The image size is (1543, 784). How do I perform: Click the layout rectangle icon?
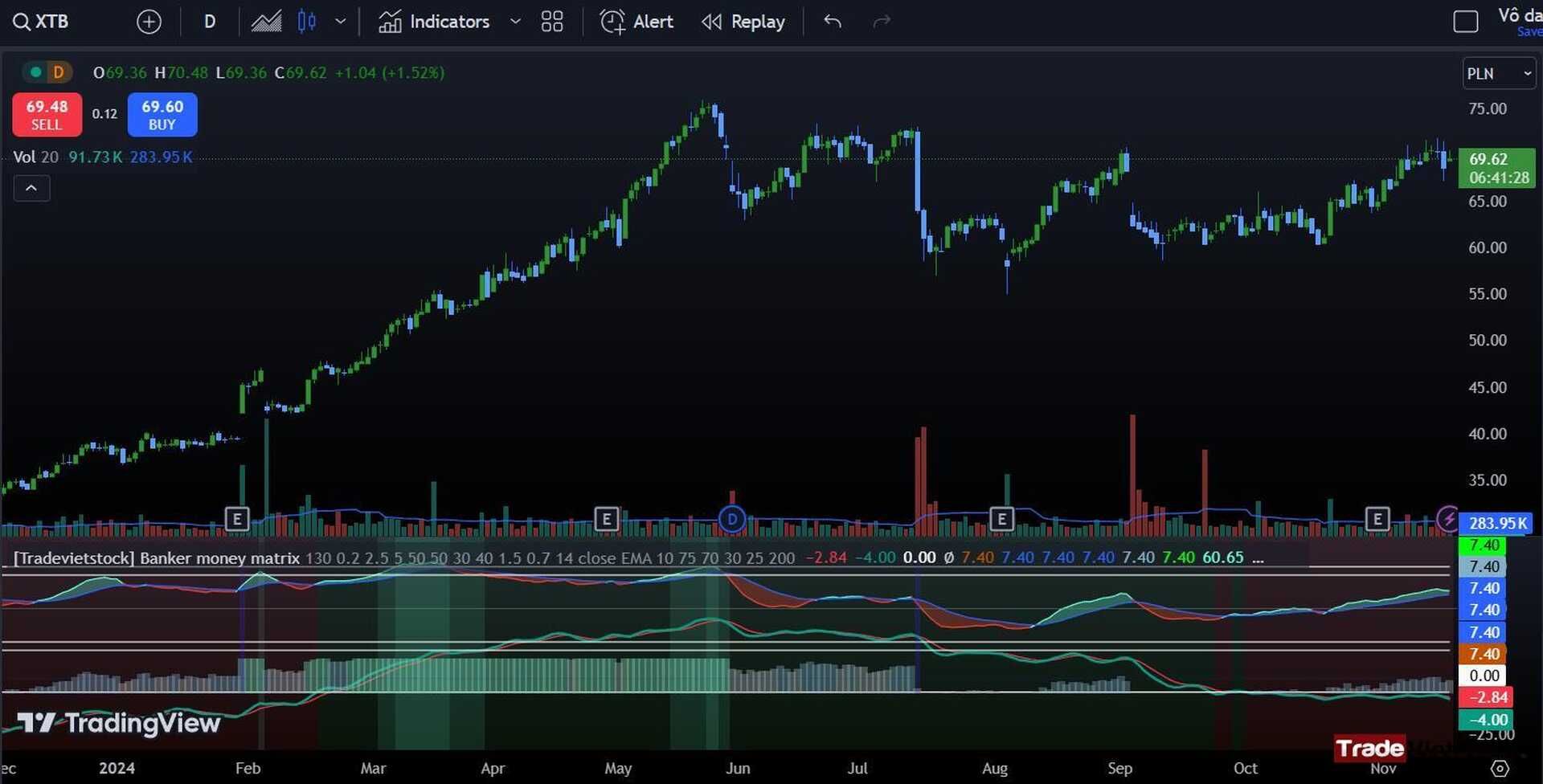tap(1465, 22)
